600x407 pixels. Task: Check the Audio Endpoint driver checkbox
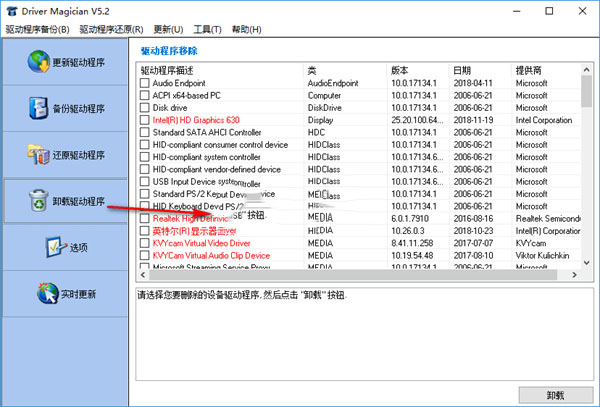pos(145,83)
